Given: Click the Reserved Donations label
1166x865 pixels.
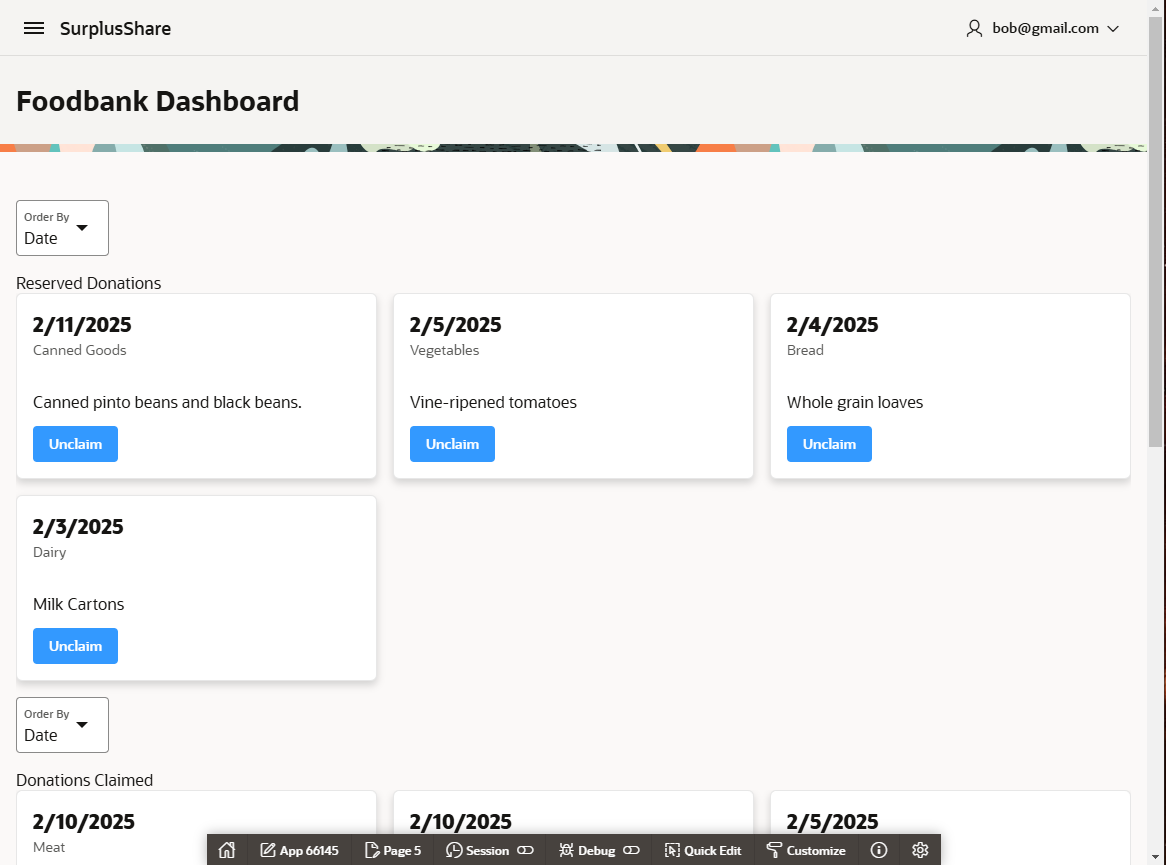Looking at the screenshot, I should (88, 283).
